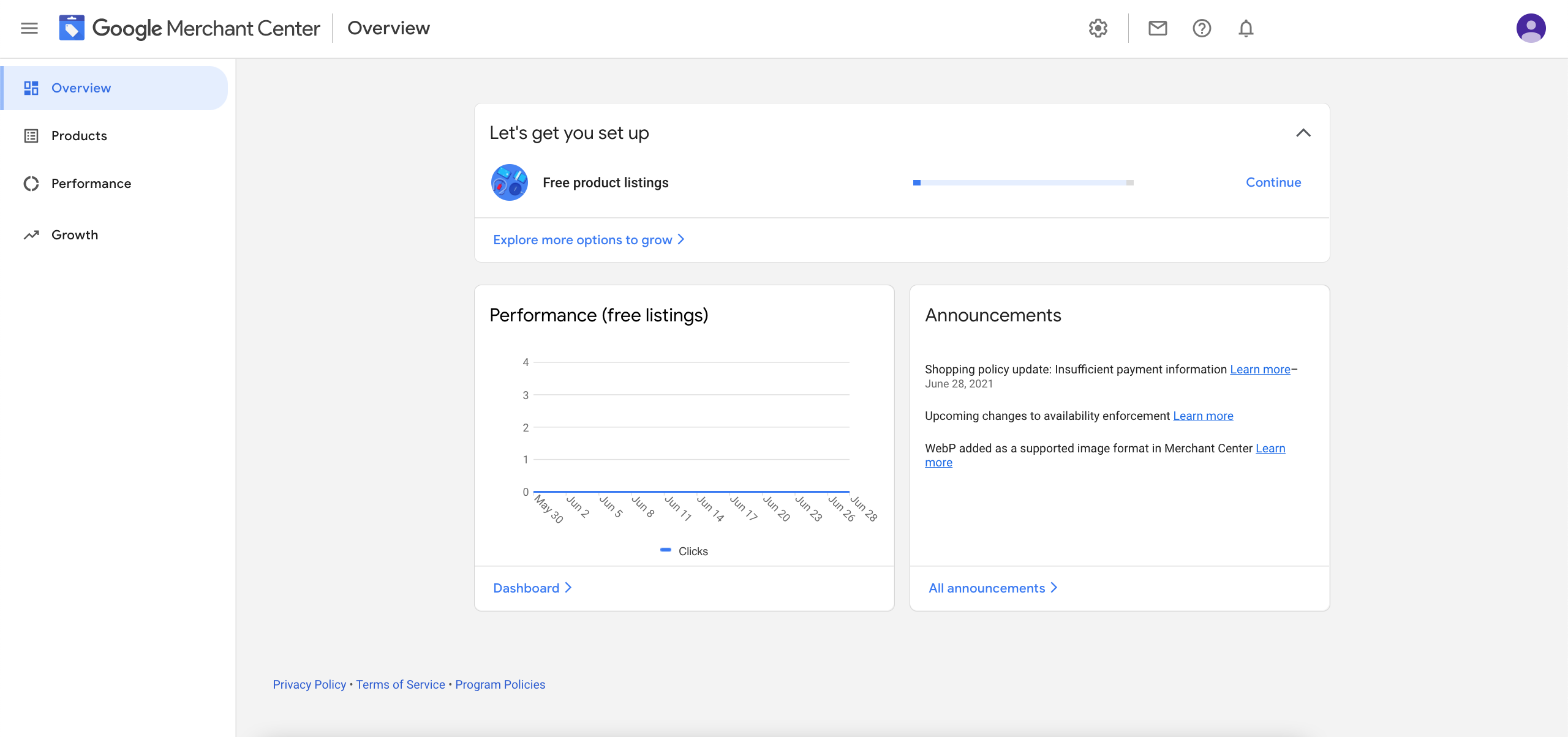The height and width of the screenshot is (737, 1568).
Task: Open the notifications bell icon
Action: coord(1245,28)
